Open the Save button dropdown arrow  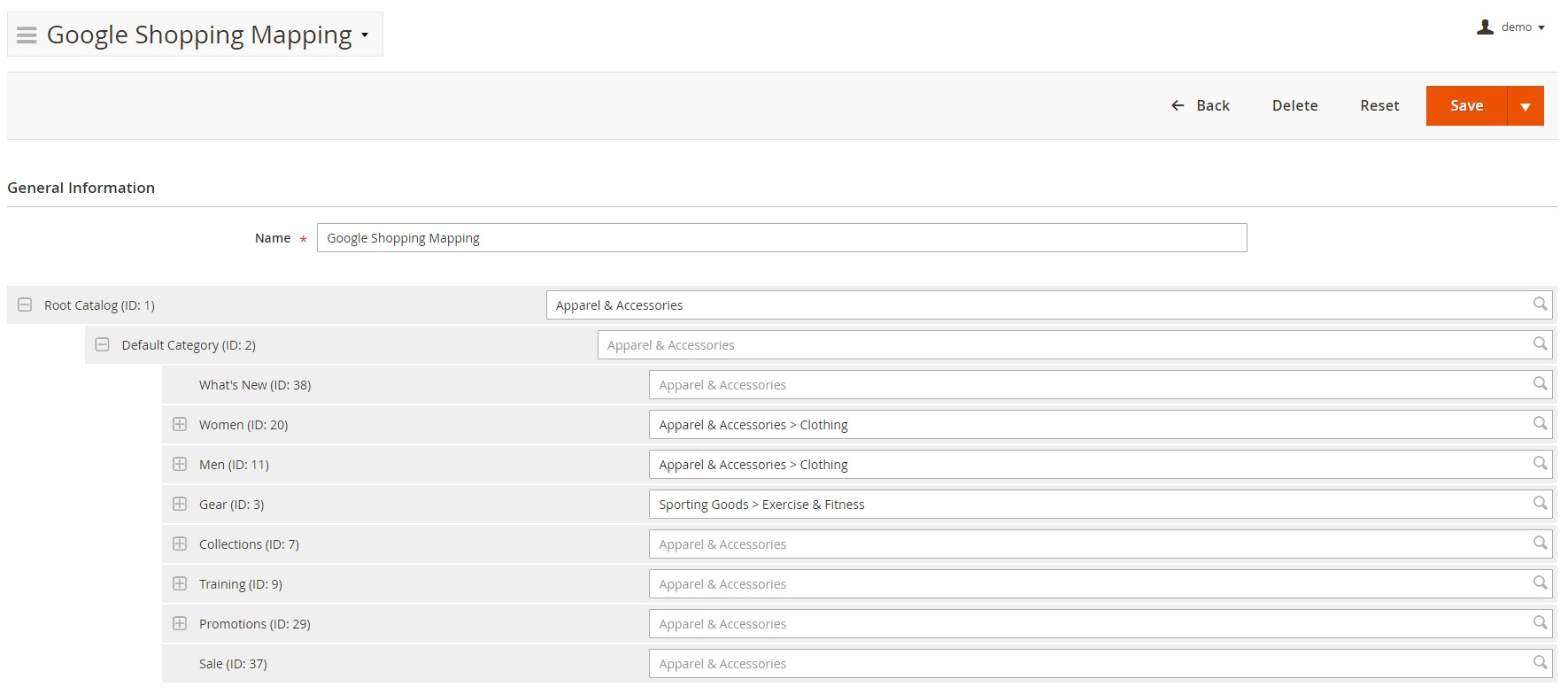tap(1525, 106)
